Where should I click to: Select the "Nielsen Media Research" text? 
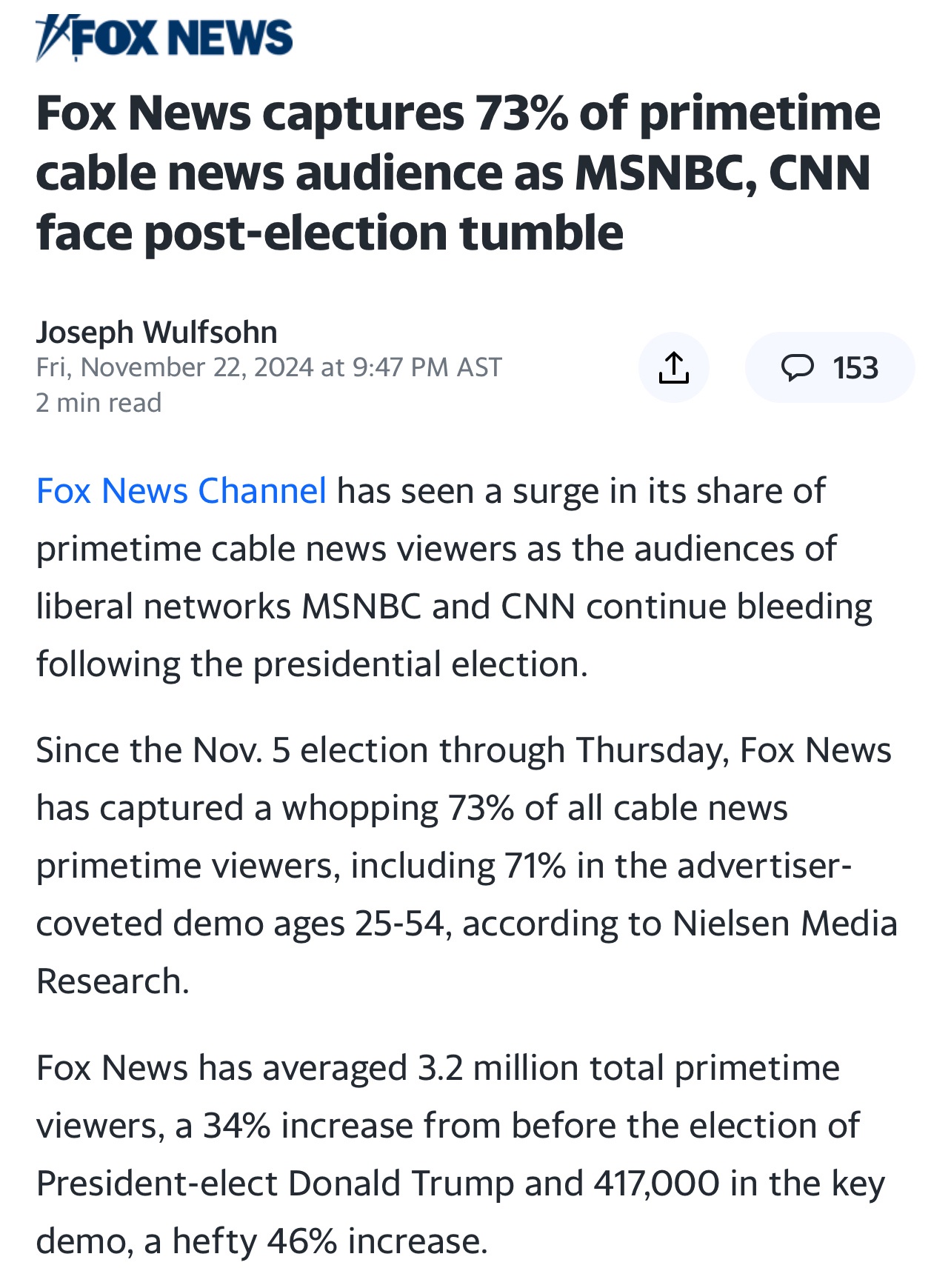pyautogui.click(x=467, y=952)
